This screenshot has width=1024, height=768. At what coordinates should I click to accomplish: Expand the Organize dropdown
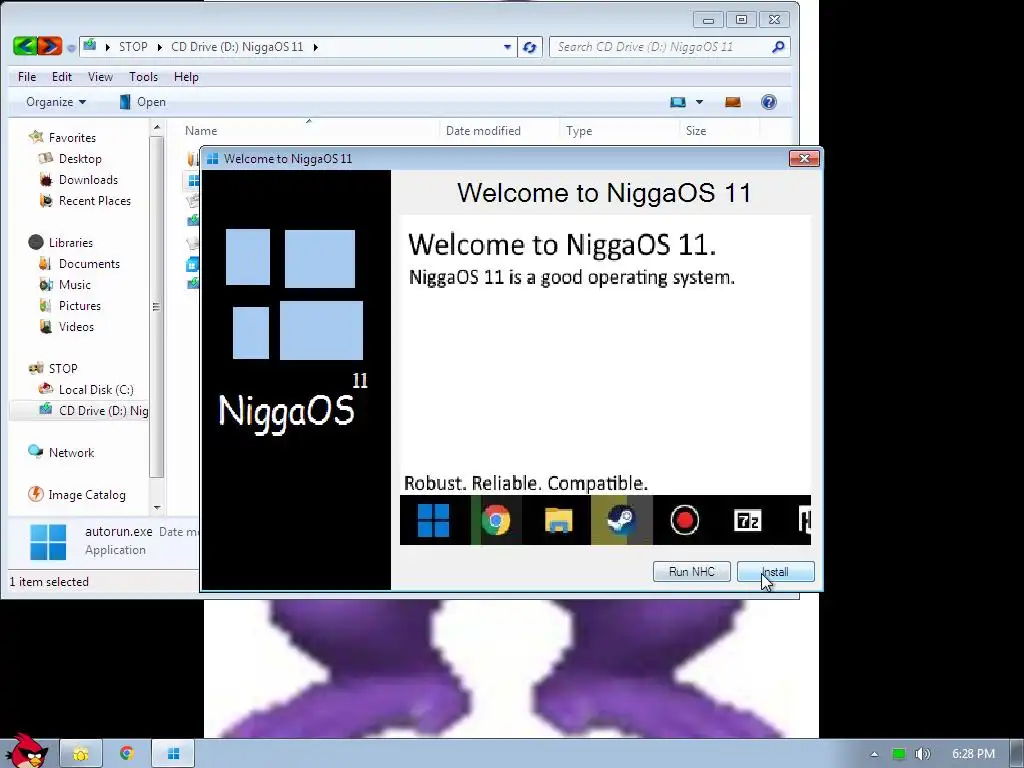56,102
